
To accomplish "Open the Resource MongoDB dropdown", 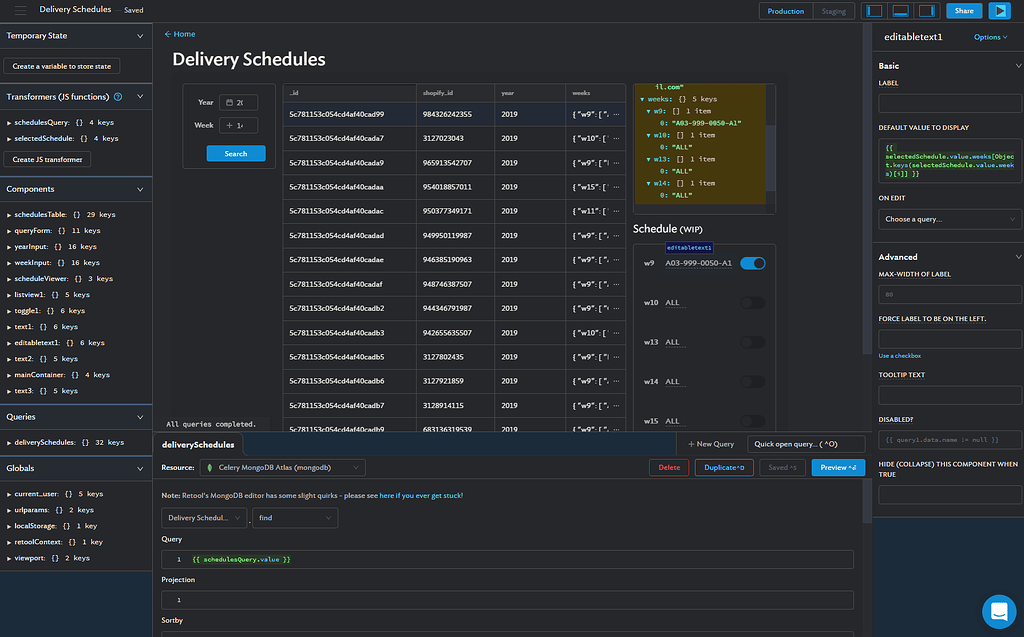I will [282, 467].
